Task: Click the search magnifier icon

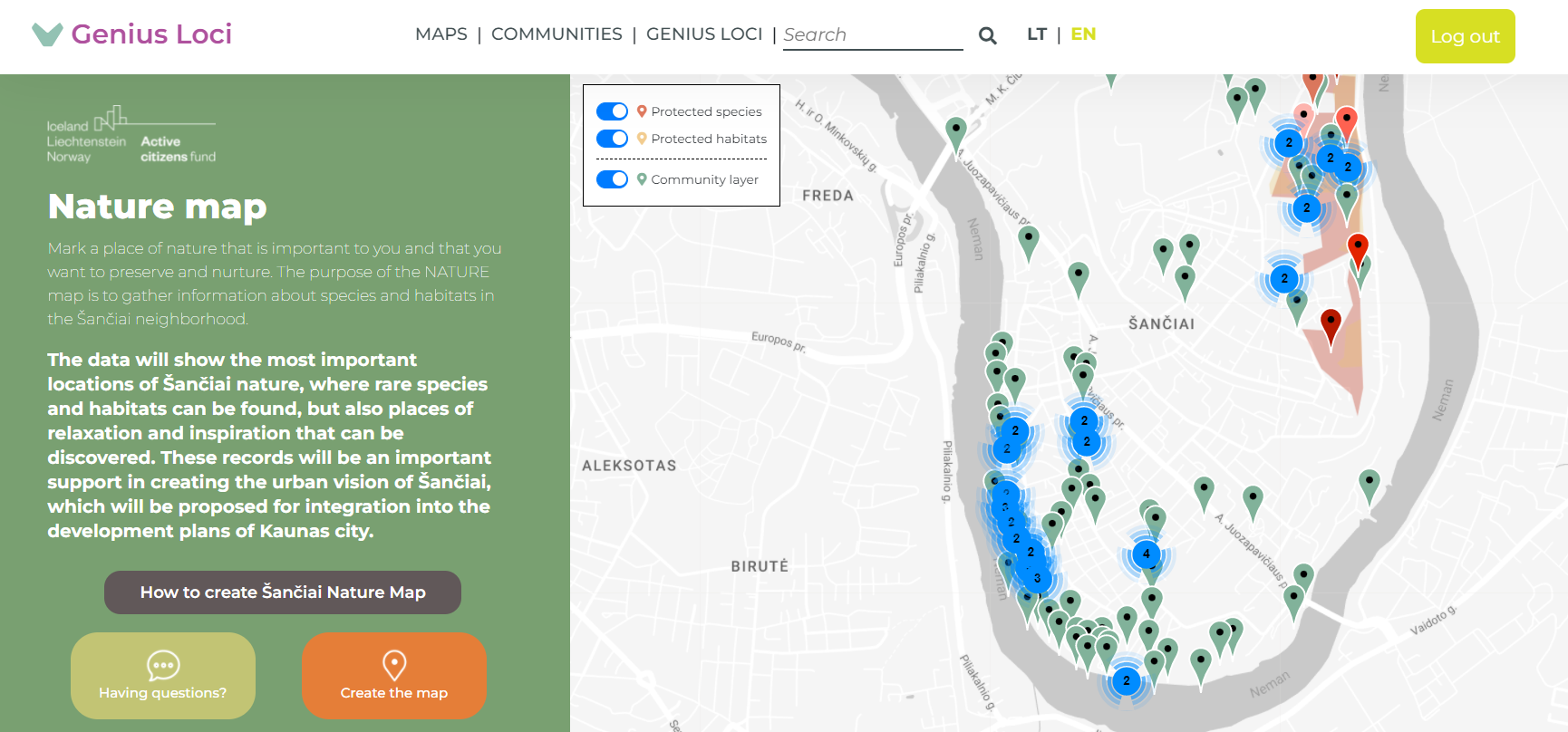Action: point(987,35)
